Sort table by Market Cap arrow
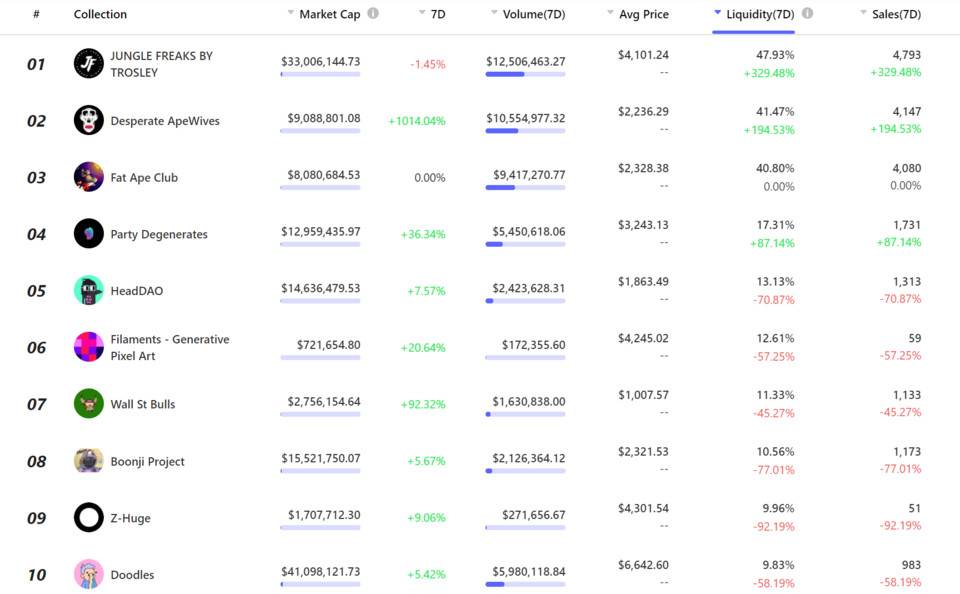Image resolution: width=960 pixels, height=594 pixels. tap(291, 12)
